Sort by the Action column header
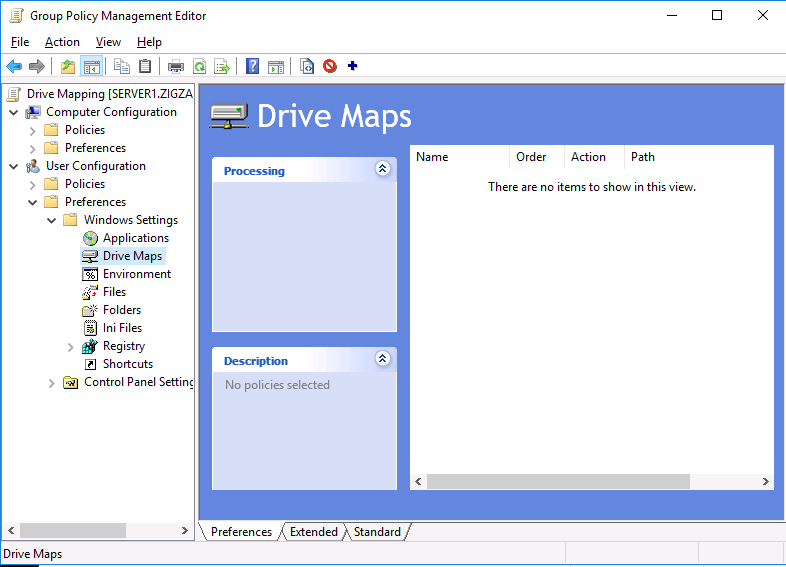Viewport: 786px width, 567px height. tap(594, 157)
